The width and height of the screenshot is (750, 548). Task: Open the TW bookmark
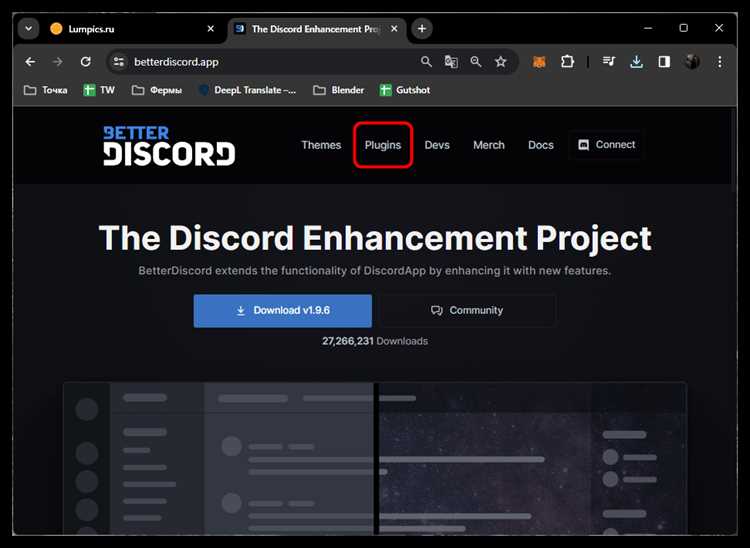[99, 90]
